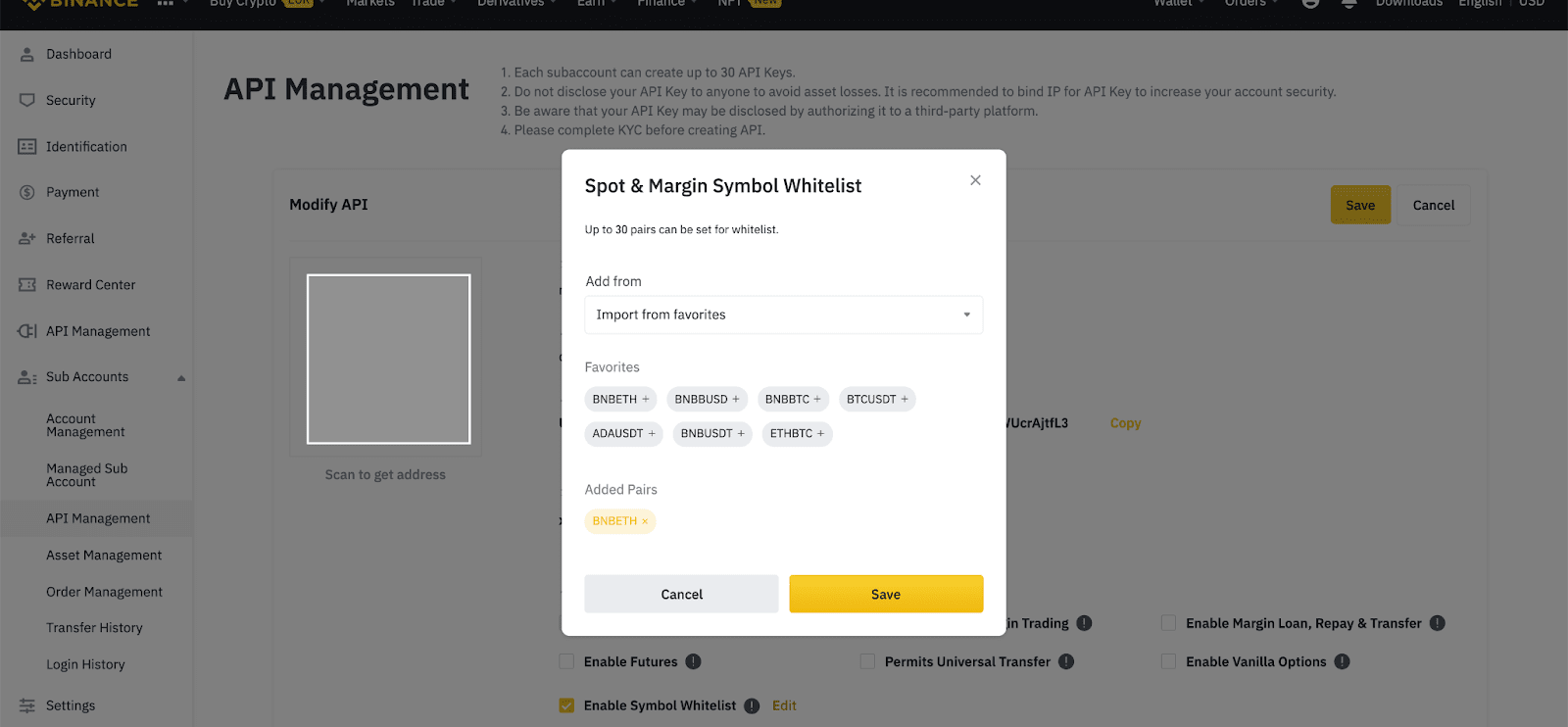Image resolution: width=1568 pixels, height=727 pixels.
Task: Click Cancel in the Modify API header
Action: [1434, 205]
